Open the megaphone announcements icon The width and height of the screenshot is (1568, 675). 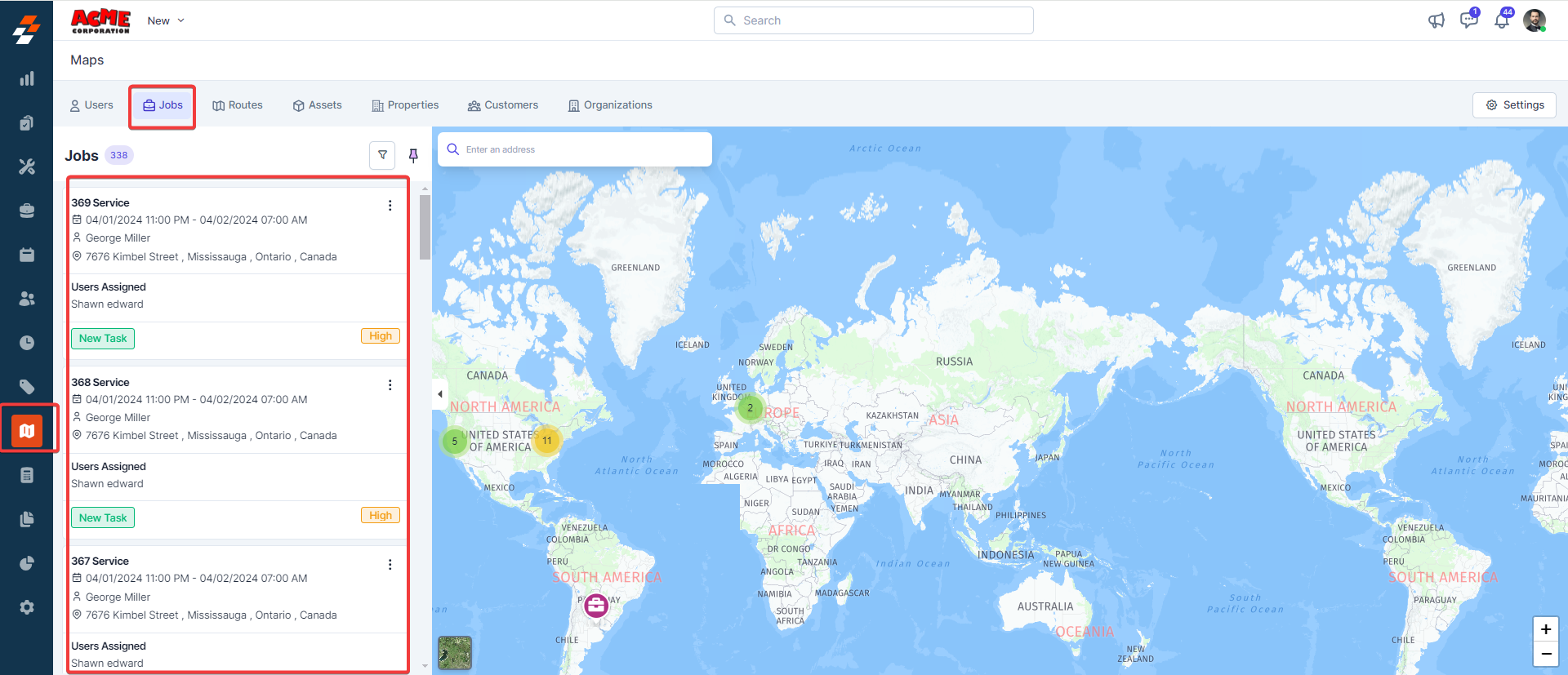[1437, 20]
